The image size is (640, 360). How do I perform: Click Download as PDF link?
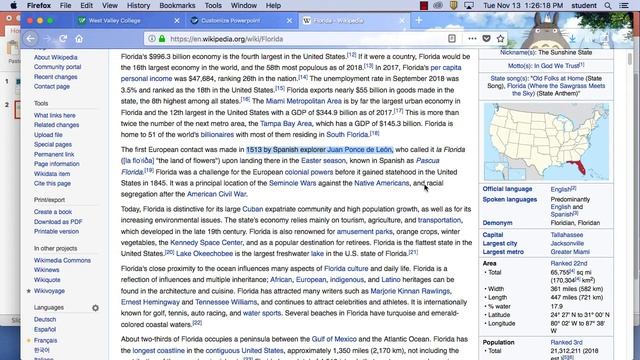click(x=58, y=222)
